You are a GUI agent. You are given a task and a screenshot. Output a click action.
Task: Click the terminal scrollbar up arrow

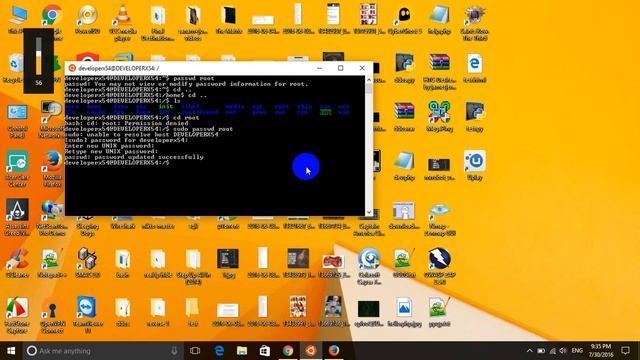pyautogui.click(x=369, y=80)
